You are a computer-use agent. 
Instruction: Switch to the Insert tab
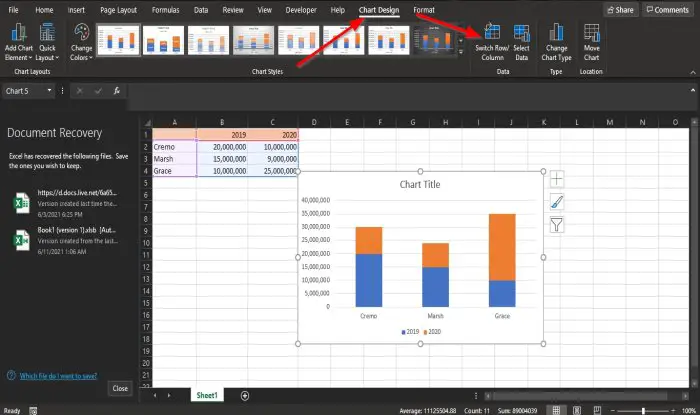tap(76, 10)
